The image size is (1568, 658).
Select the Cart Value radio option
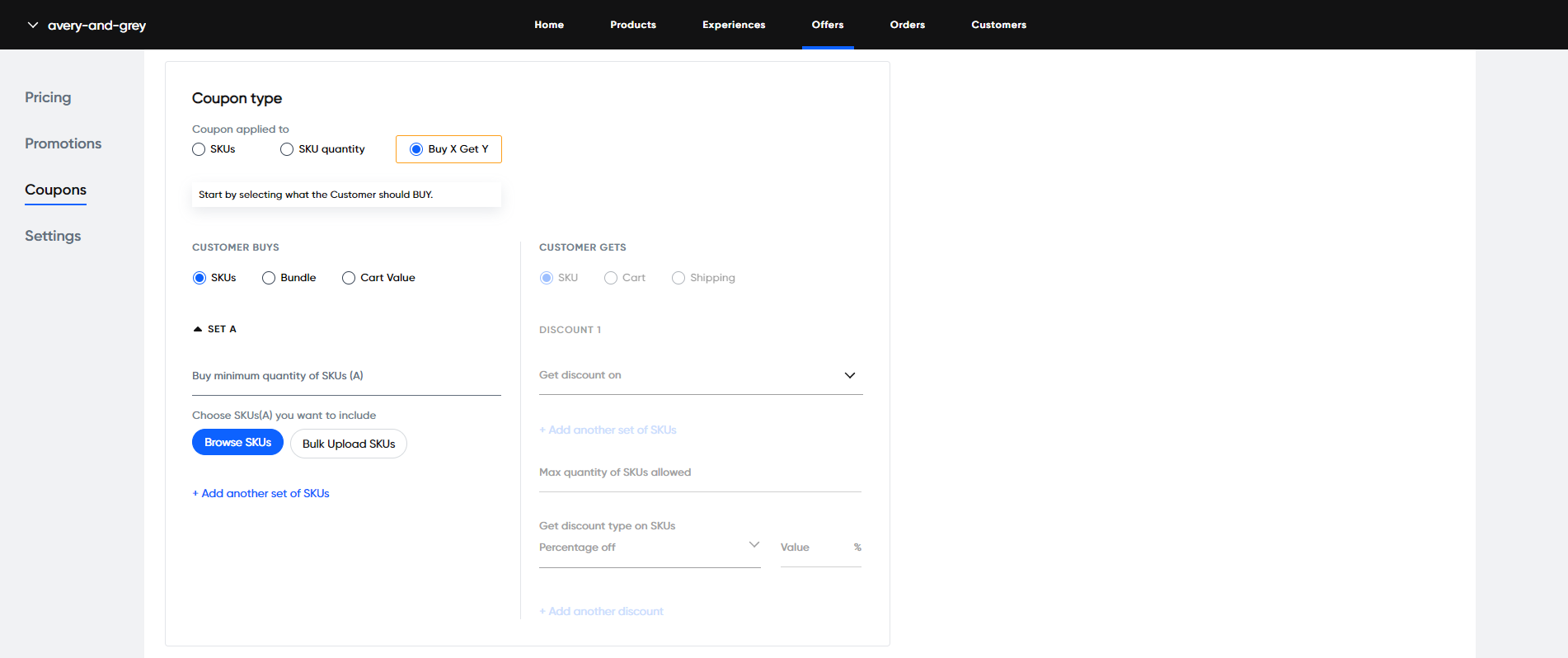pyautogui.click(x=349, y=278)
